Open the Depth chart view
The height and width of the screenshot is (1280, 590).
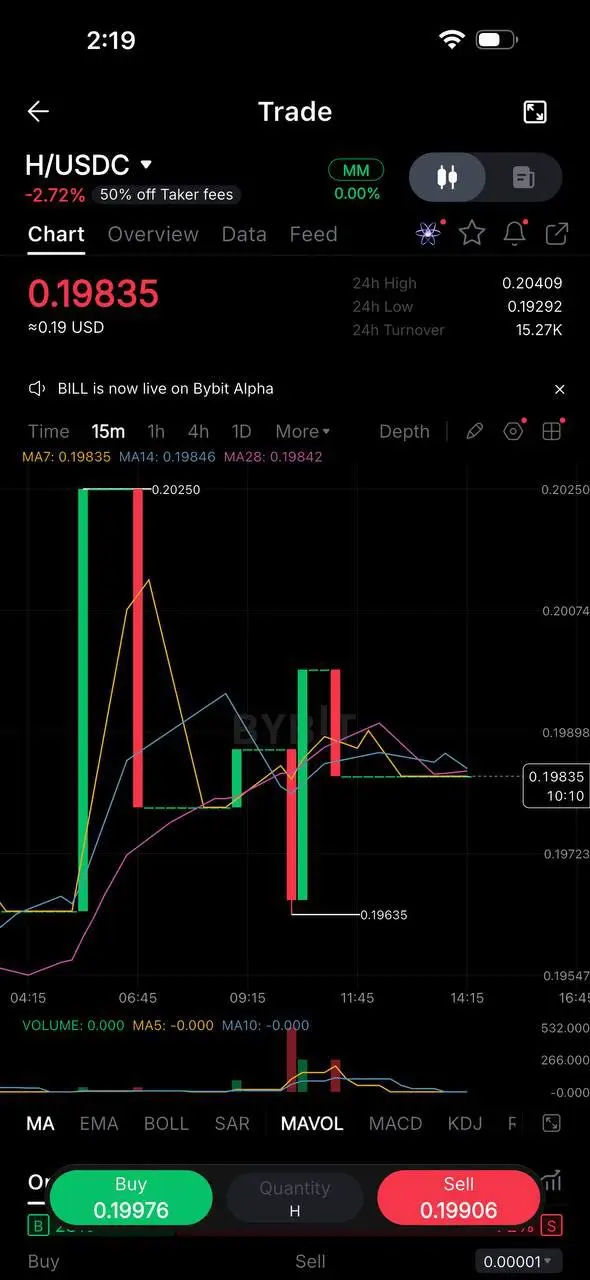click(404, 432)
